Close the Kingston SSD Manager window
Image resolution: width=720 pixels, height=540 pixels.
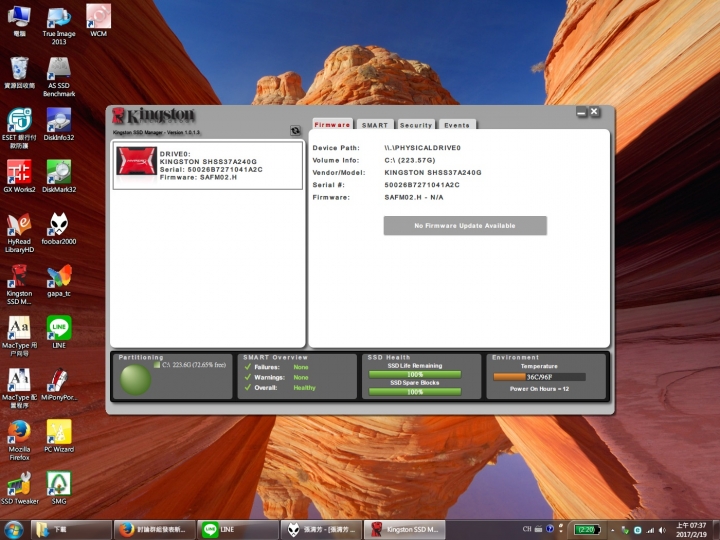[594, 112]
